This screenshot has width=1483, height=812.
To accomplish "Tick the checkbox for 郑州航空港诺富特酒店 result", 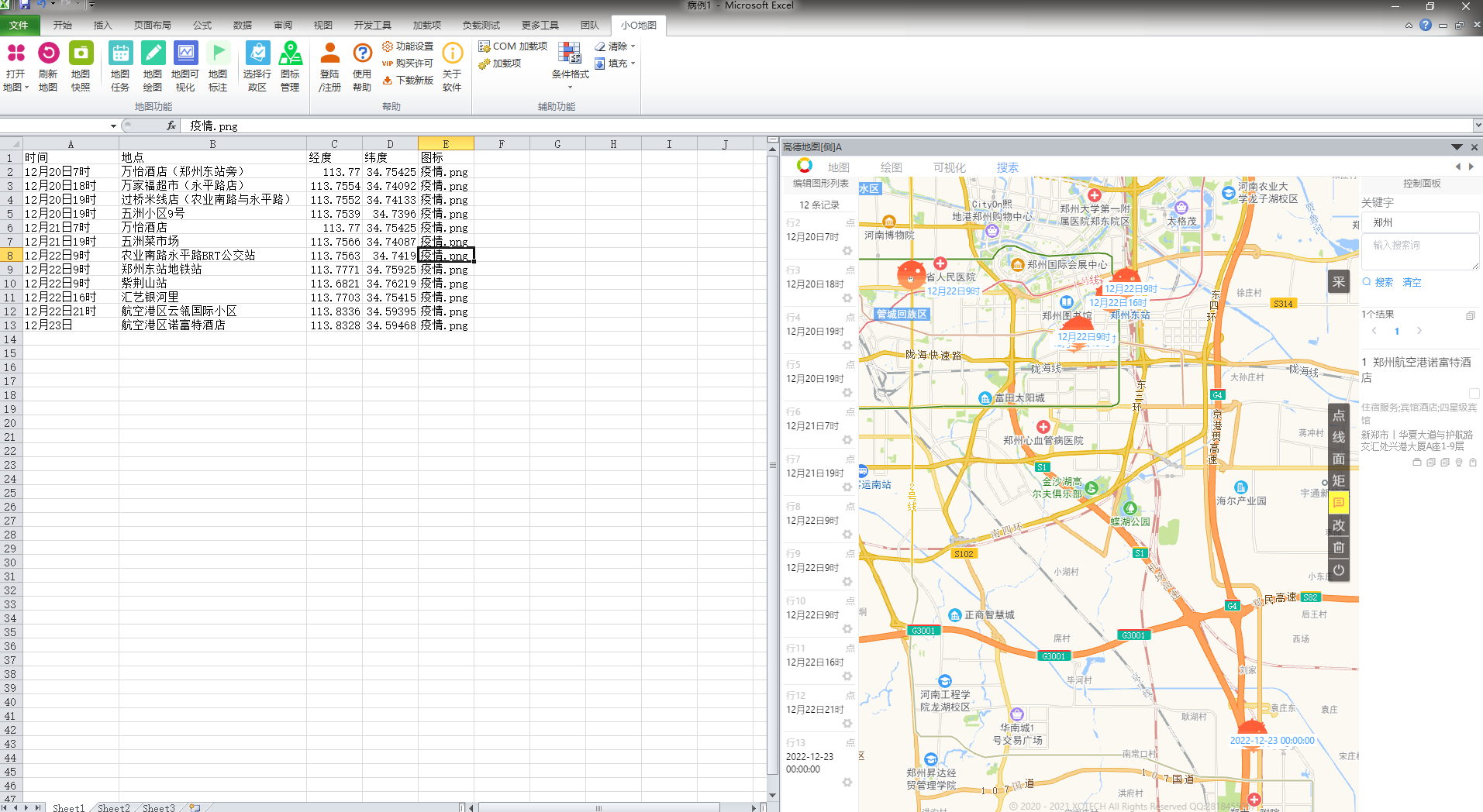I will [1474, 394].
